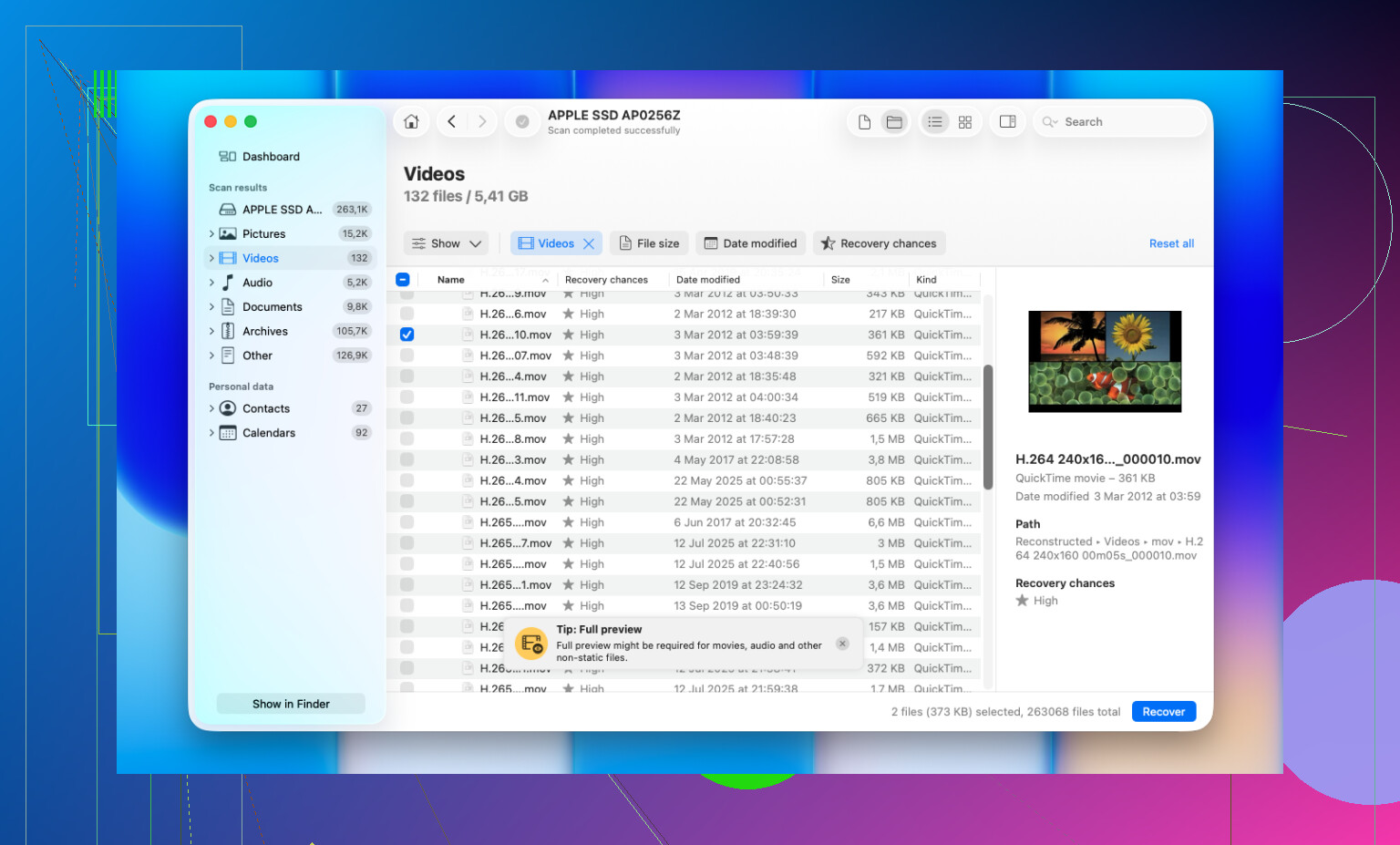Expand the Calendars tree chevron
Image resolution: width=1400 pixels, height=845 pixels.
coord(211,433)
